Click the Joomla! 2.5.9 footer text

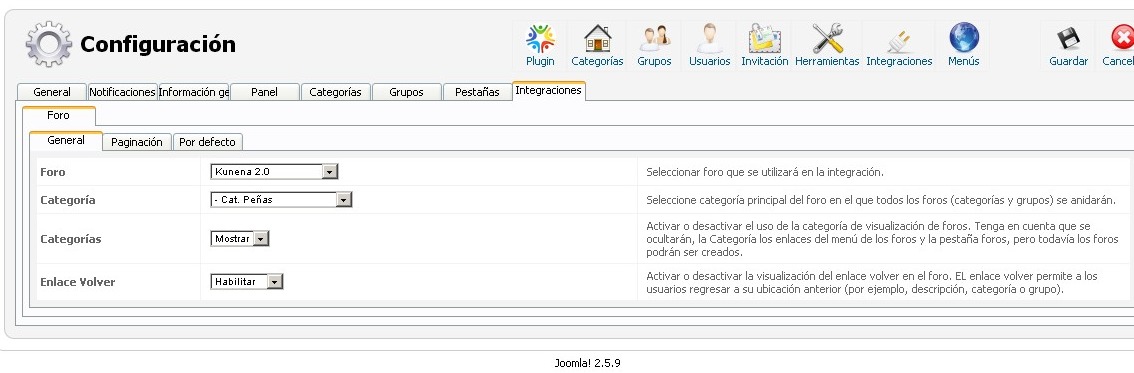coord(587,363)
